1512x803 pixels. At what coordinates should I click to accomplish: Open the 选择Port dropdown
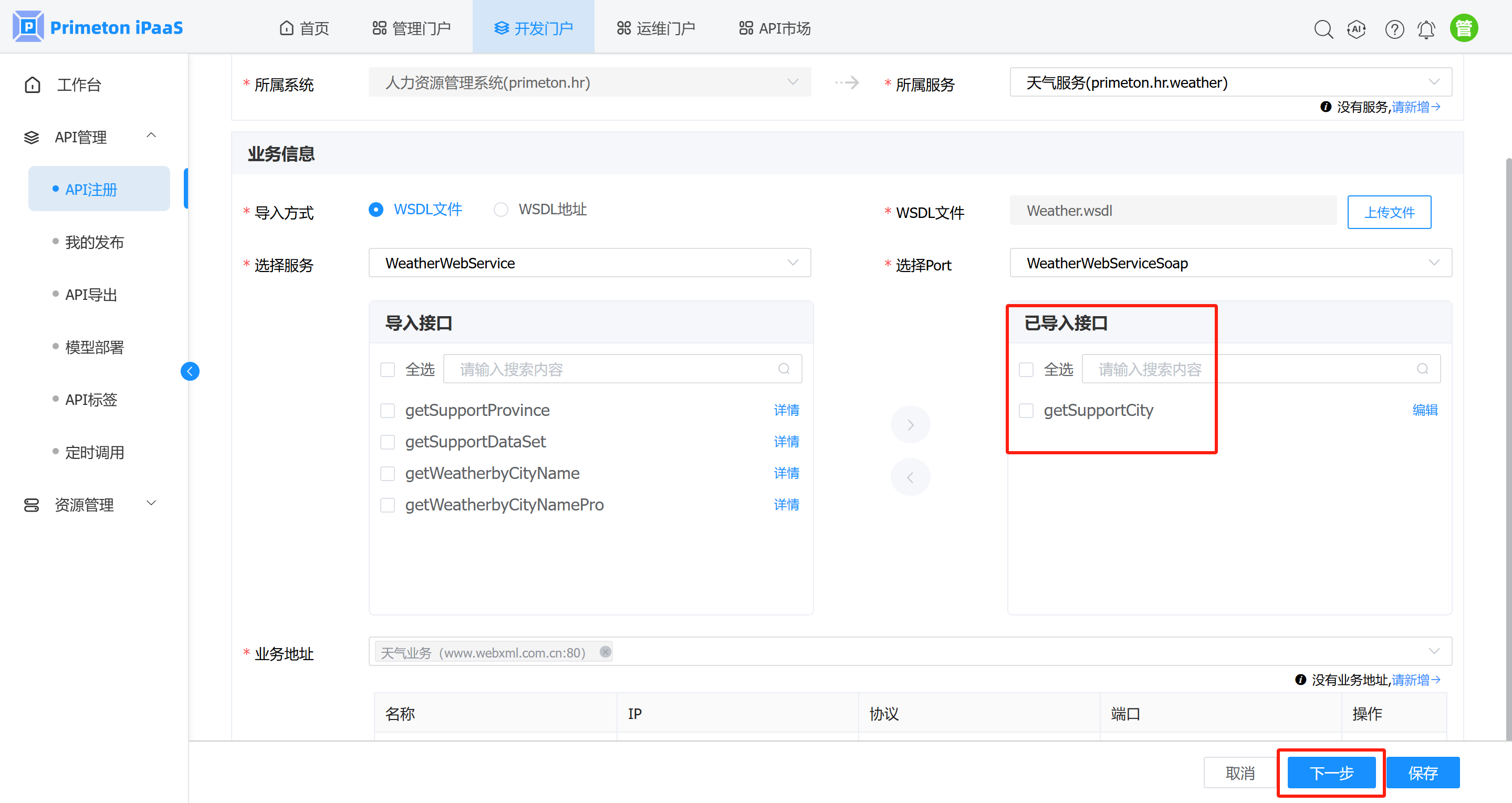1231,263
